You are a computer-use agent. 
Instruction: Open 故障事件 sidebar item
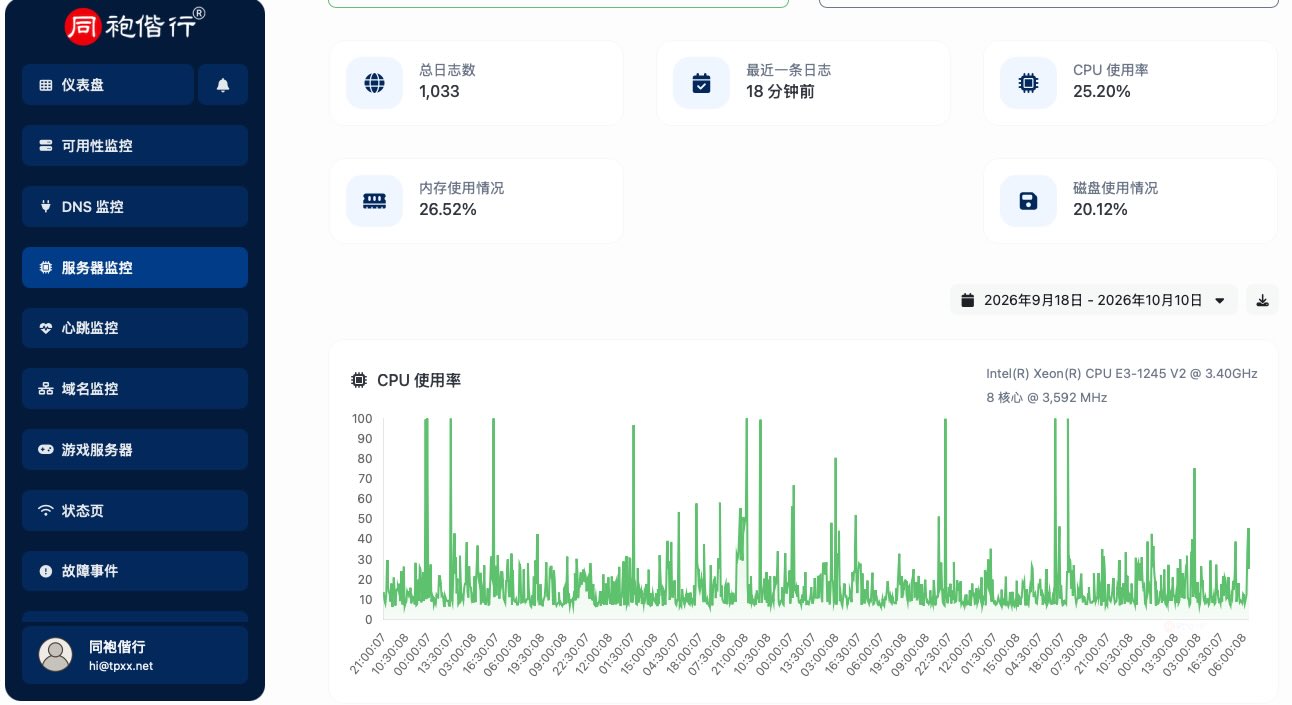(x=135, y=571)
